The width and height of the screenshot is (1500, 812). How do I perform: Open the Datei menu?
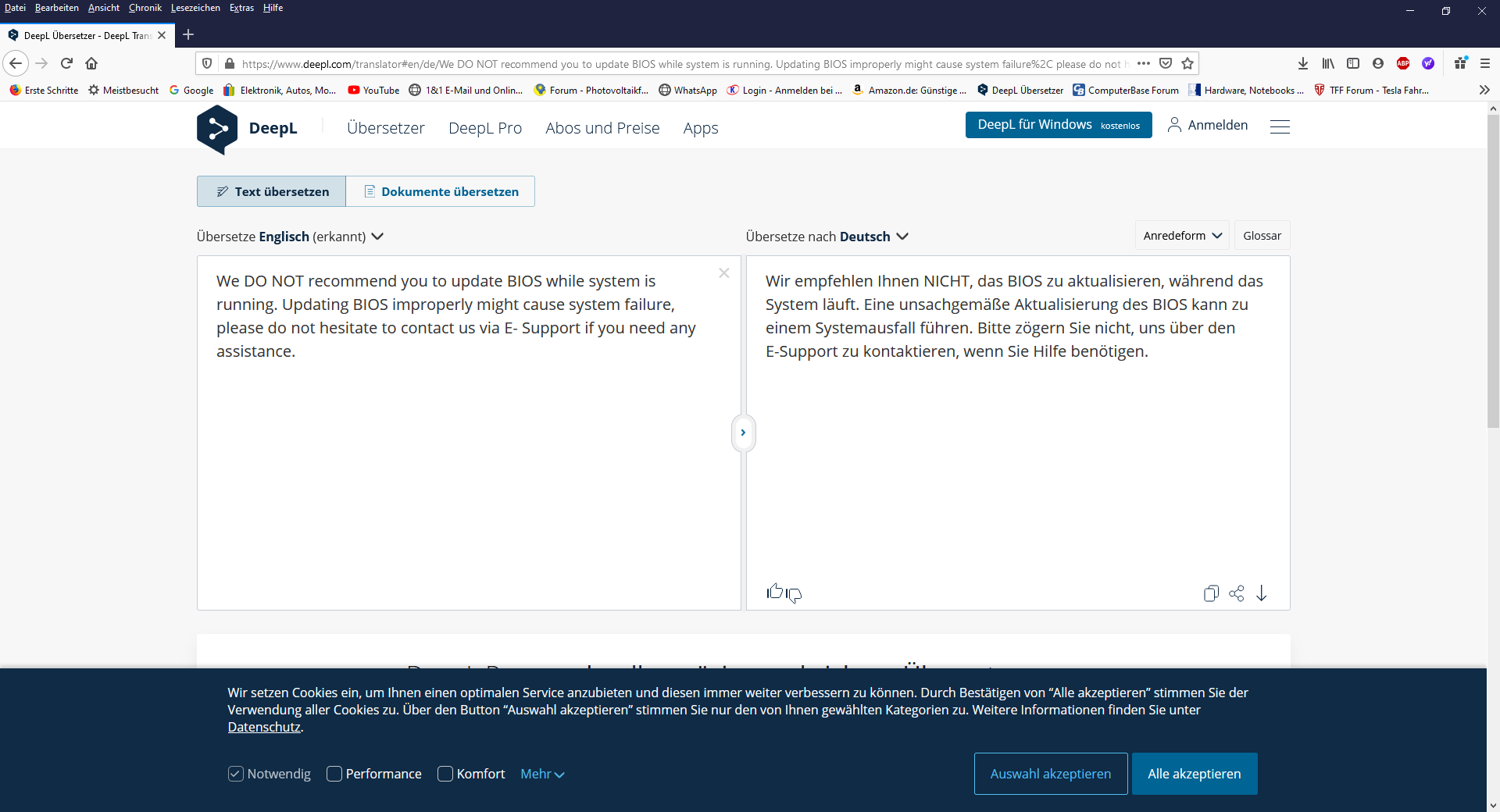point(15,8)
